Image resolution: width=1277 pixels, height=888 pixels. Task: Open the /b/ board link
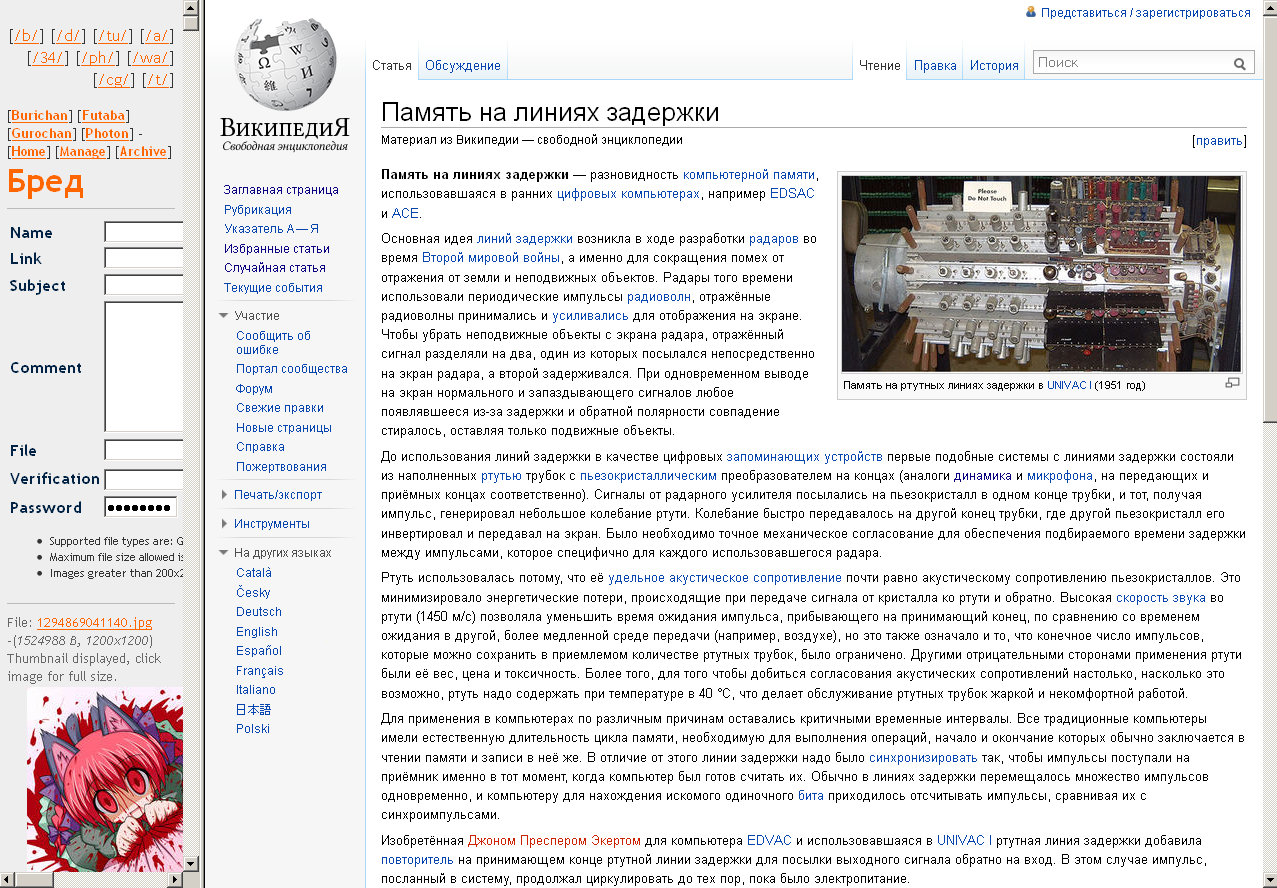[24, 36]
